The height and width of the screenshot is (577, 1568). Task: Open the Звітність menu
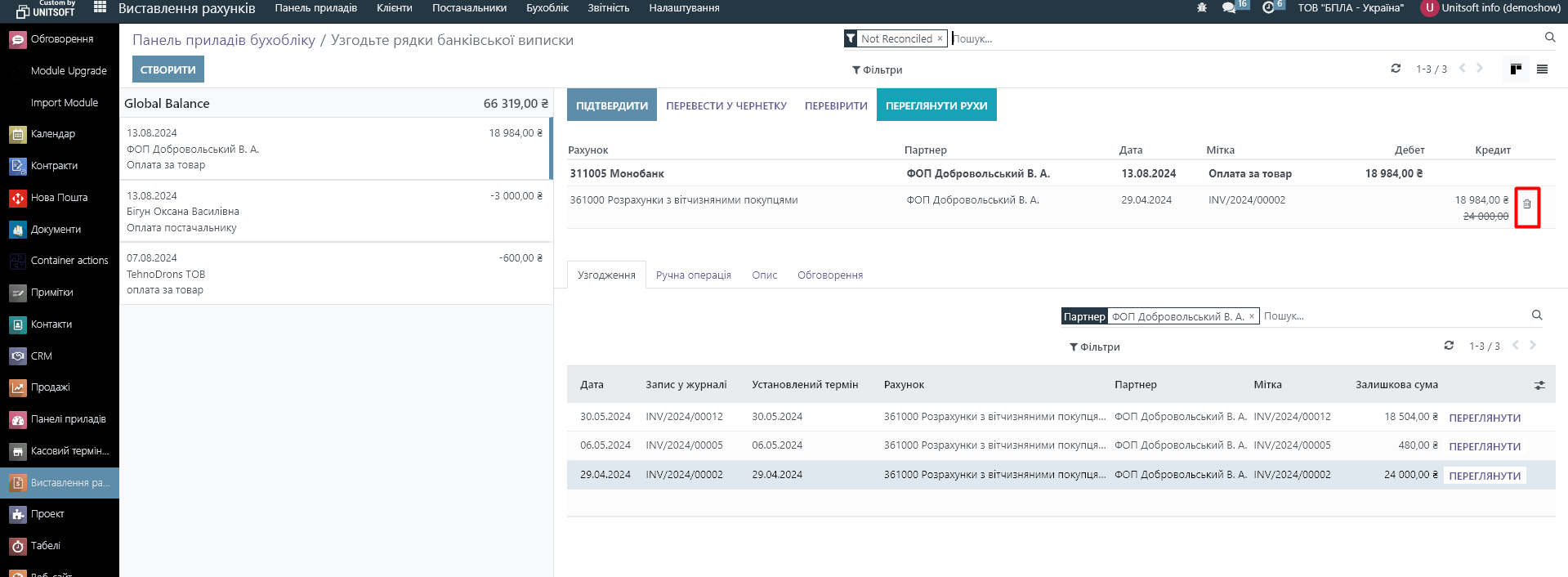point(608,8)
